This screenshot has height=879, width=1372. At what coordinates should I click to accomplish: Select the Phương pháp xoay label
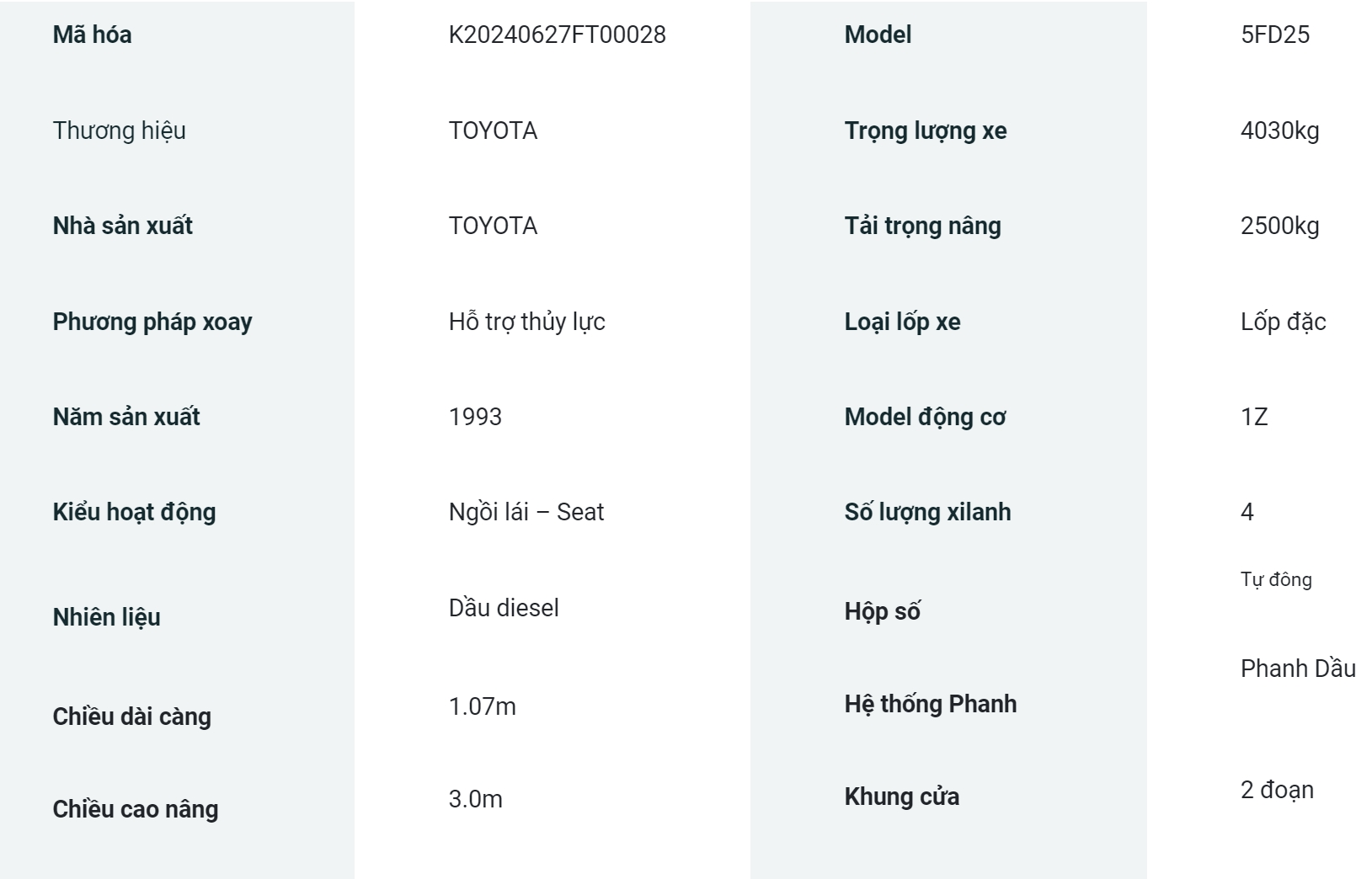pos(152,322)
